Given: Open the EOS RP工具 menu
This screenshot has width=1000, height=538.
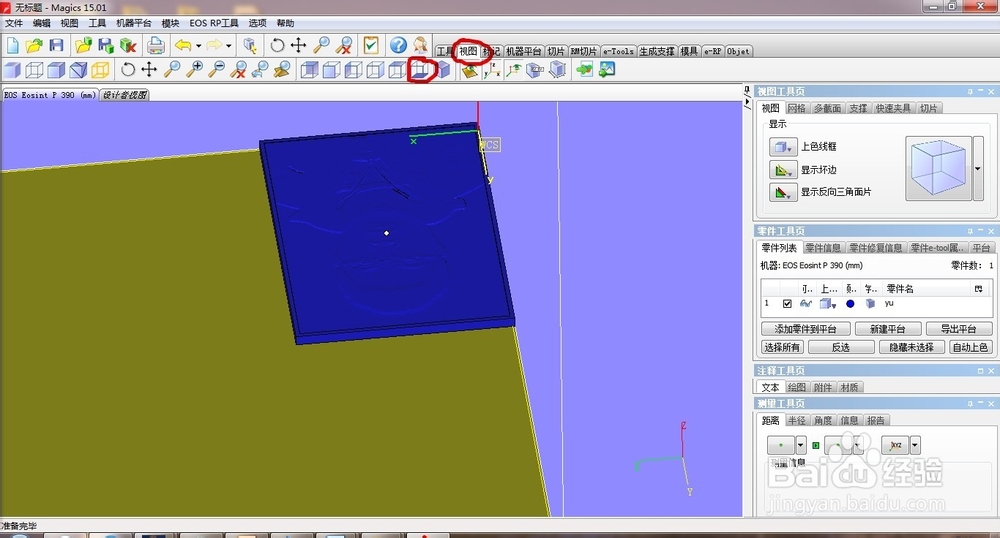Looking at the screenshot, I should 214,23.
